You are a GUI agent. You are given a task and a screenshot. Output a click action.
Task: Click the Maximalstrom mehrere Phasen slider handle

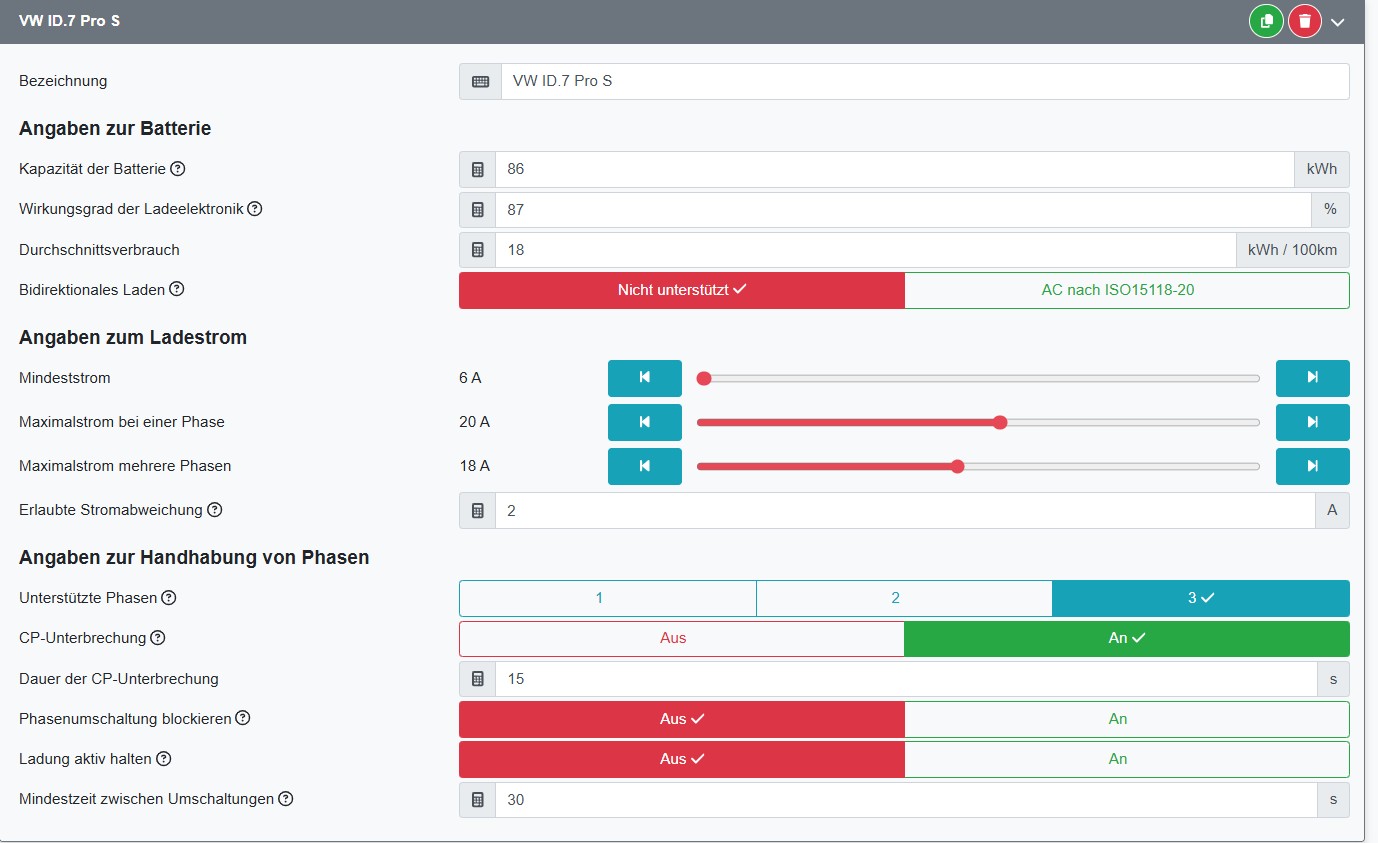(x=958, y=466)
